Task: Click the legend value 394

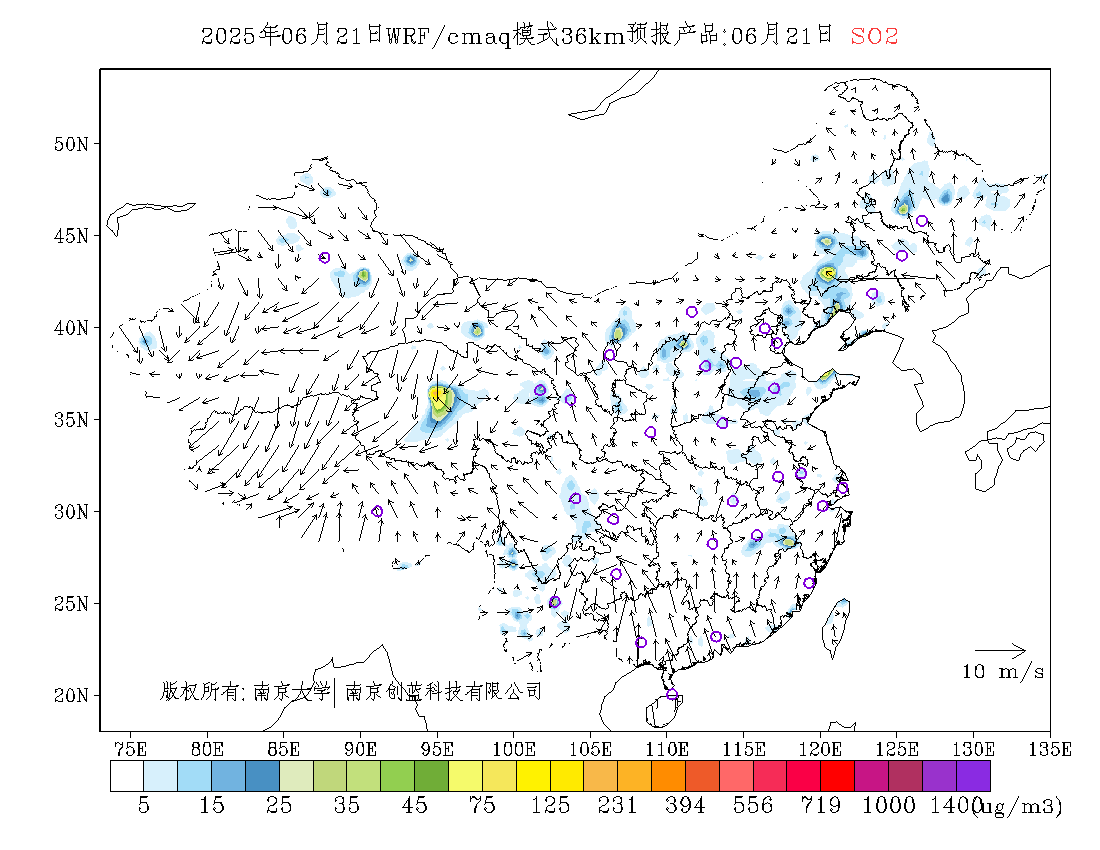Action: coord(685,805)
